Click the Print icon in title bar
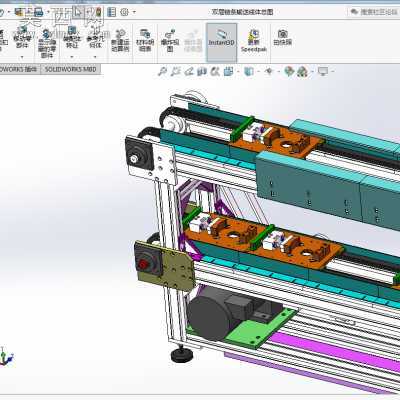Viewport: 400px width, 400px height. pos(39,13)
